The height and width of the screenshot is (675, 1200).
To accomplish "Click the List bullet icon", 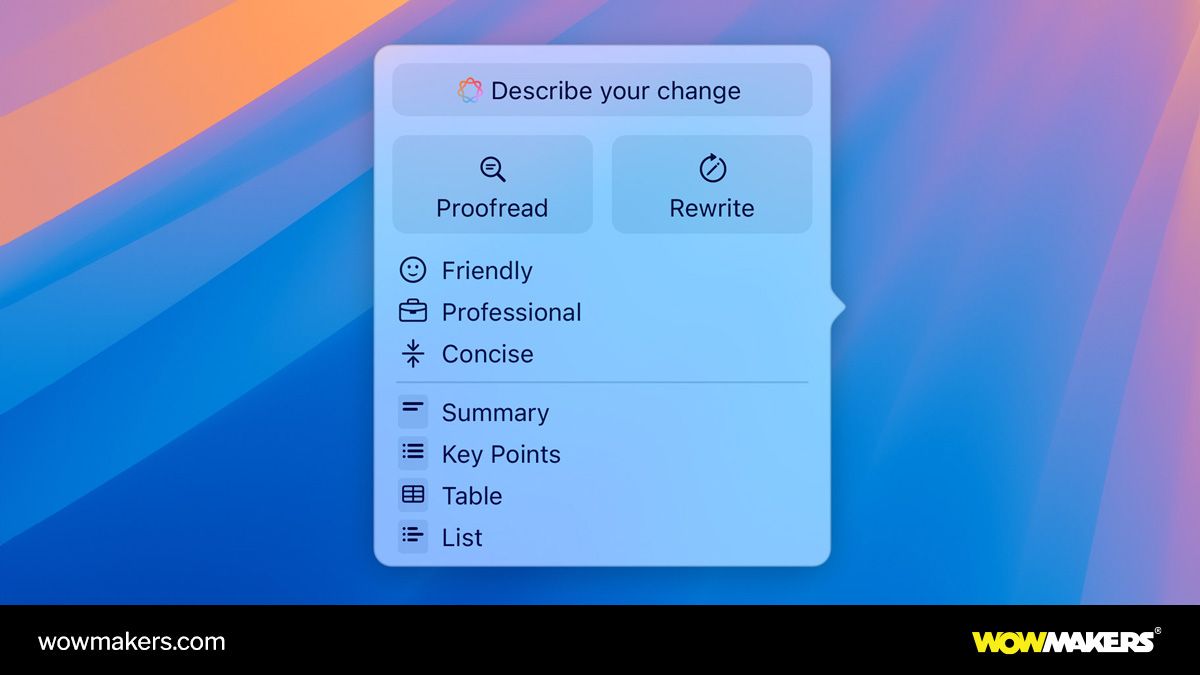I will coord(413,537).
